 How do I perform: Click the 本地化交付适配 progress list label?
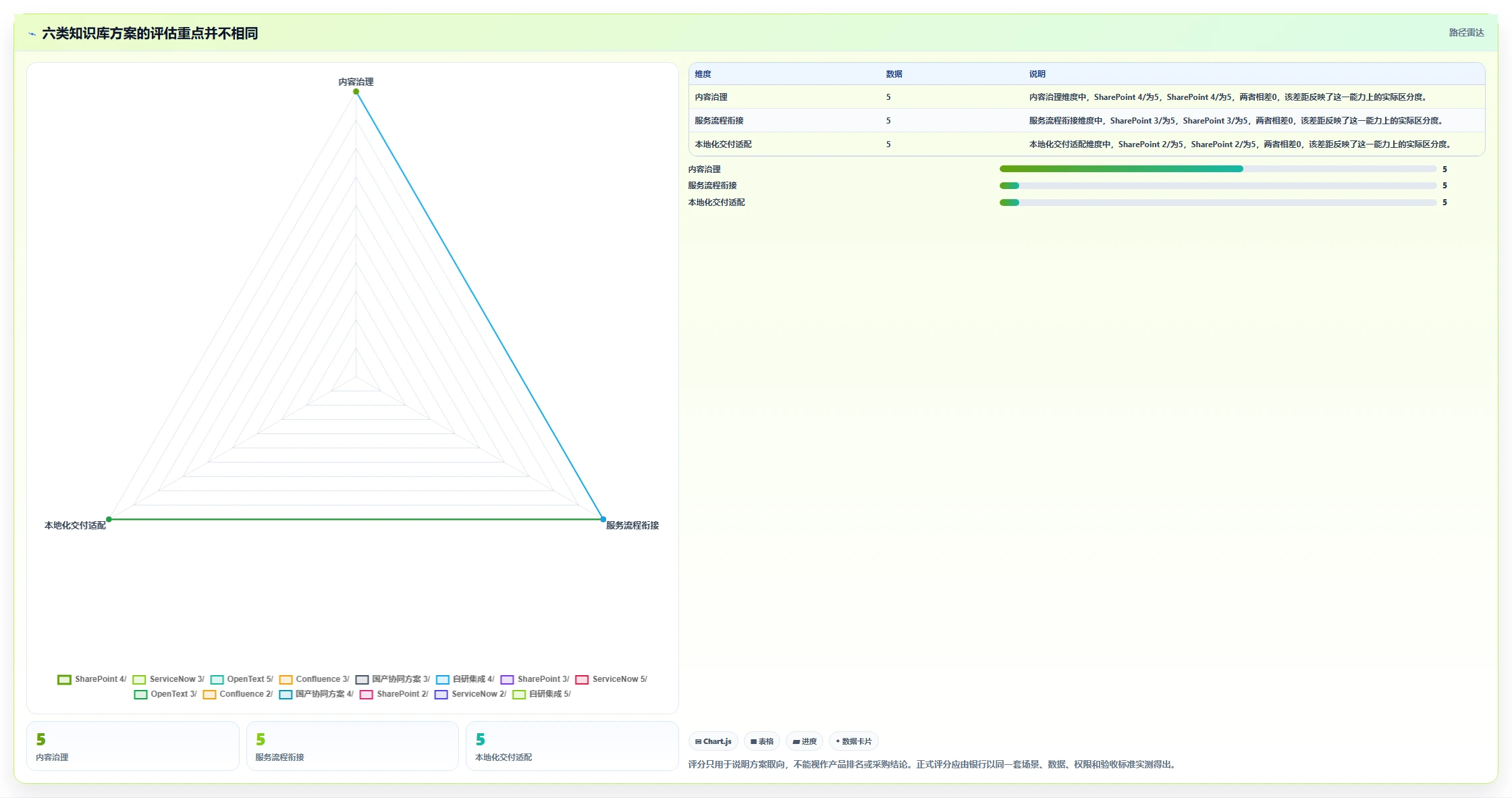coord(717,203)
